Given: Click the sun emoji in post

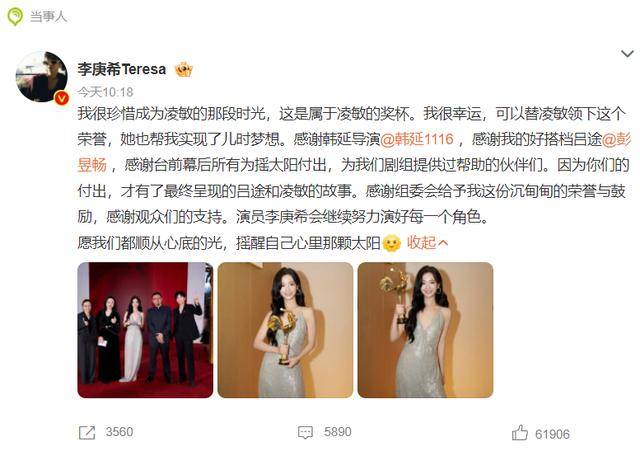Looking at the screenshot, I should (392, 243).
